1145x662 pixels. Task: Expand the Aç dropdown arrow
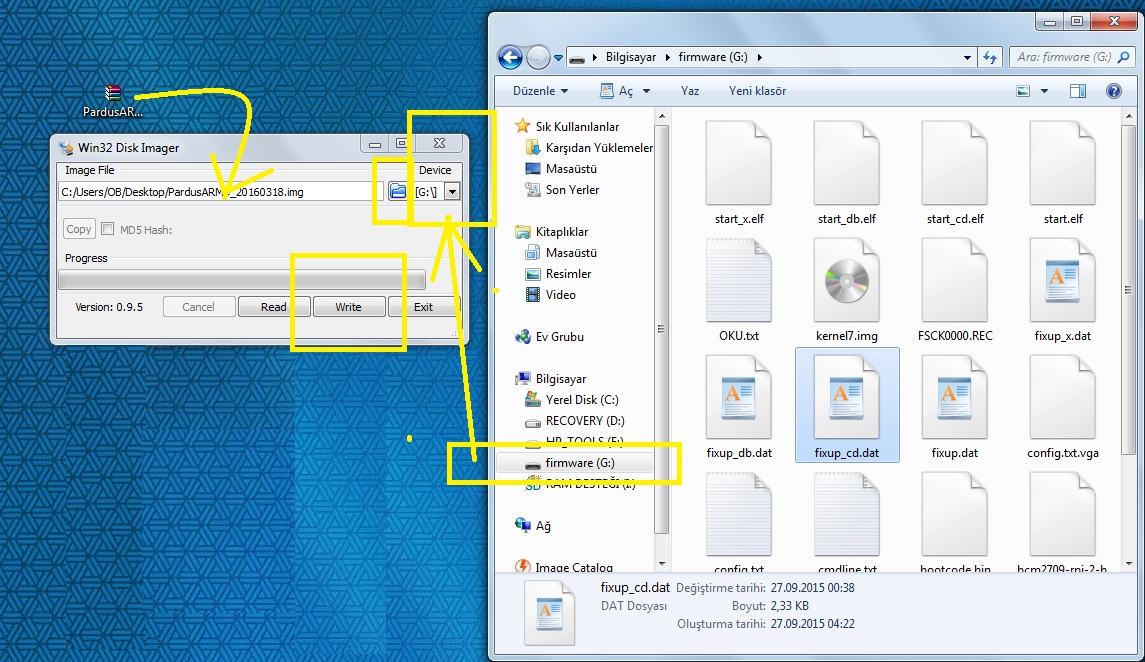click(646, 91)
